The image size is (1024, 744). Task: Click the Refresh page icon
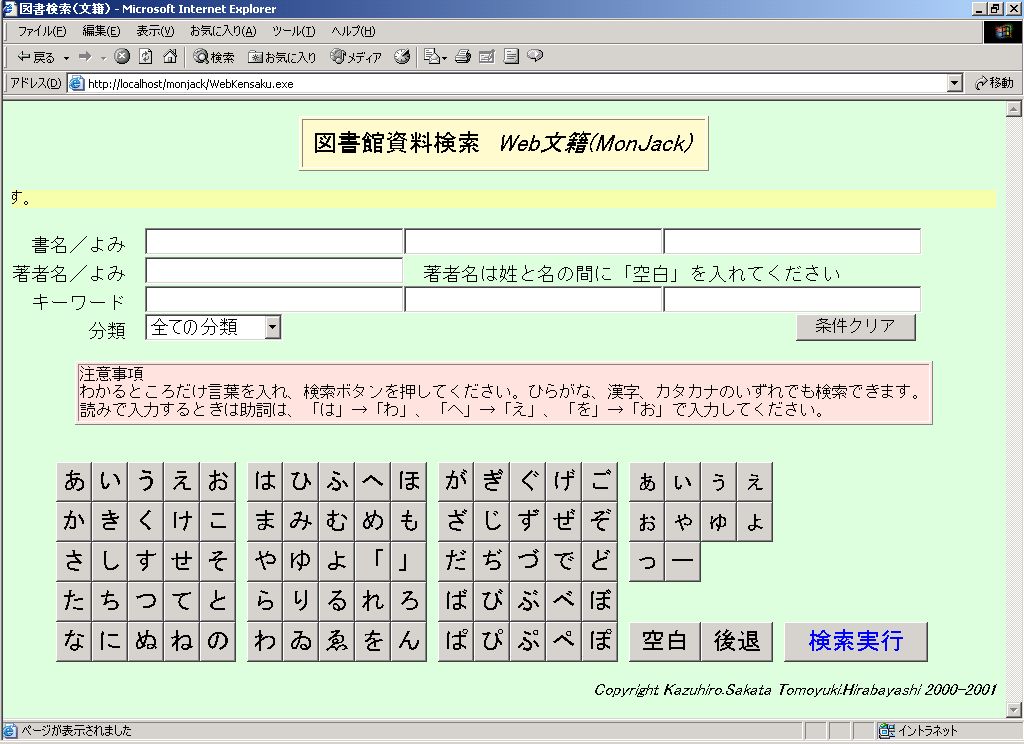[146, 57]
